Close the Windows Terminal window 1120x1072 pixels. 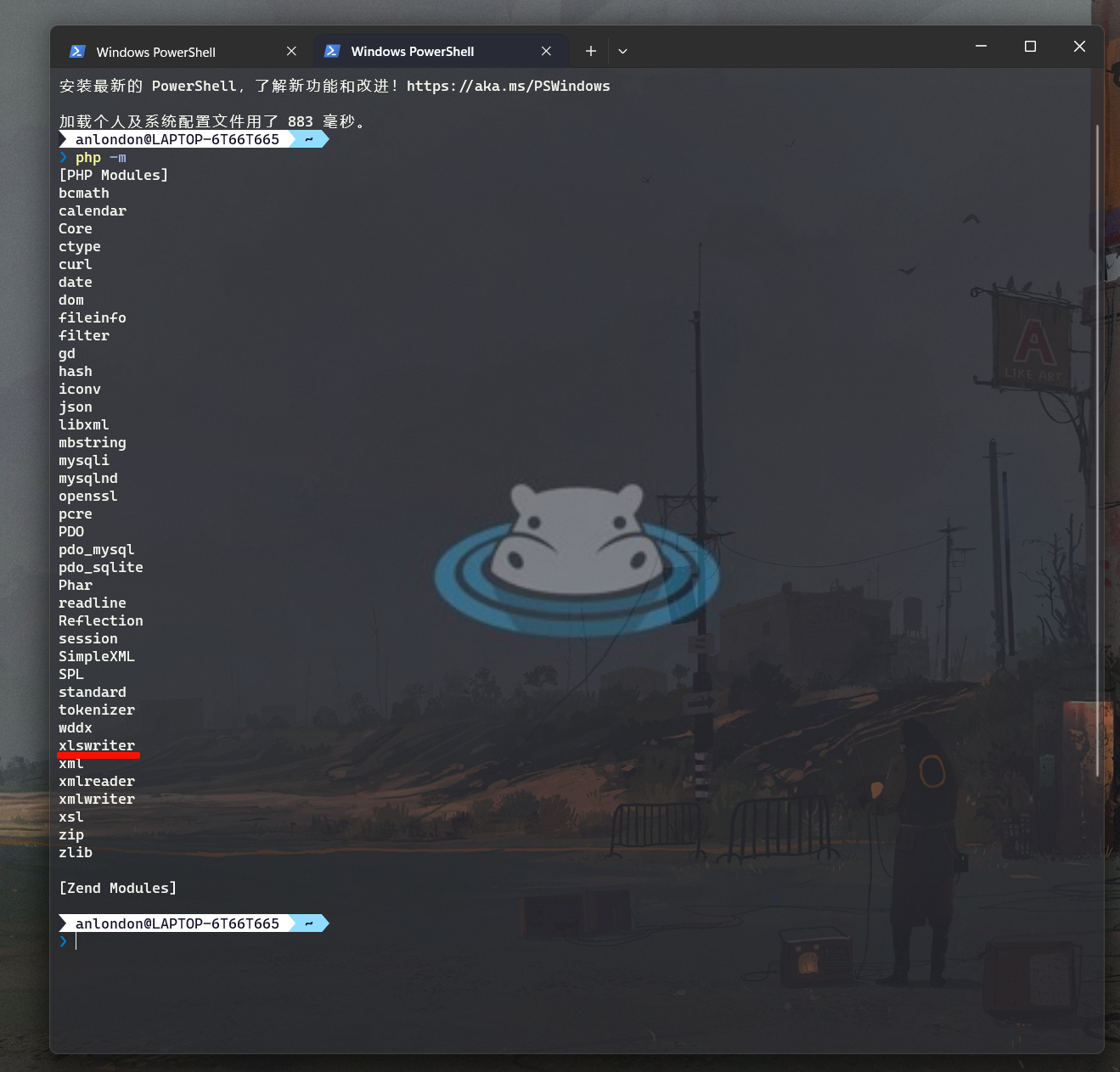(x=1079, y=46)
